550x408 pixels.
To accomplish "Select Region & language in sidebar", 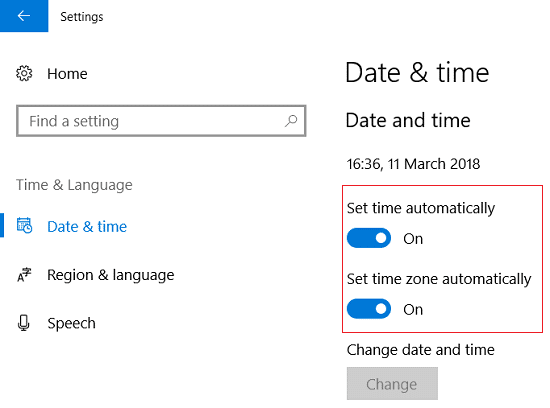I will point(110,275).
